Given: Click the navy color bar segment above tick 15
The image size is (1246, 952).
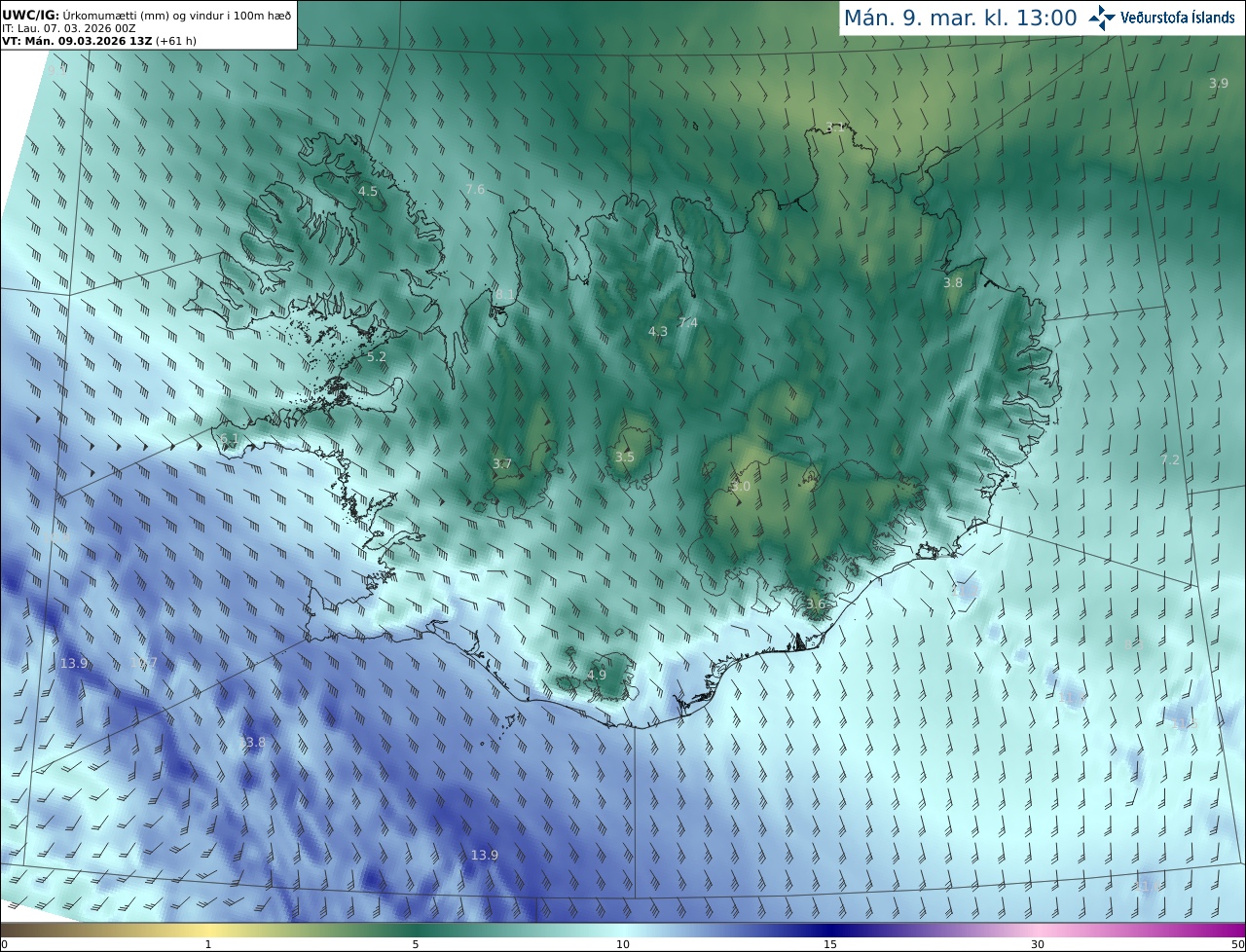Looking at the screenshot, I should (829, 930).
